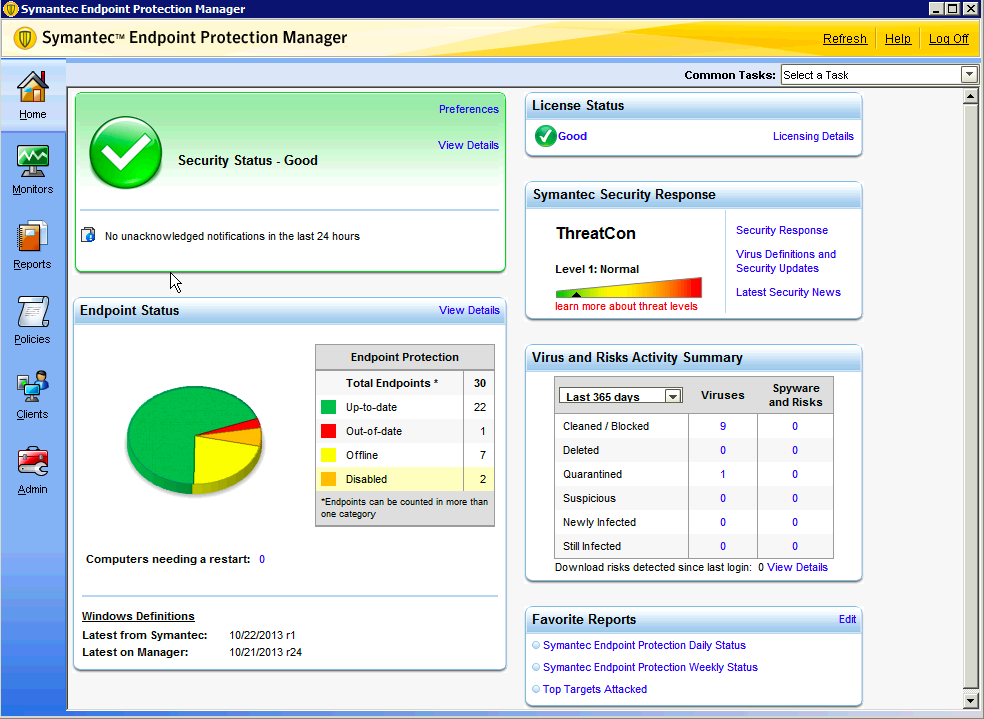The image size is (984, 719).
Task: View Details of Endpoint Status
Action: tap(469, 310)
